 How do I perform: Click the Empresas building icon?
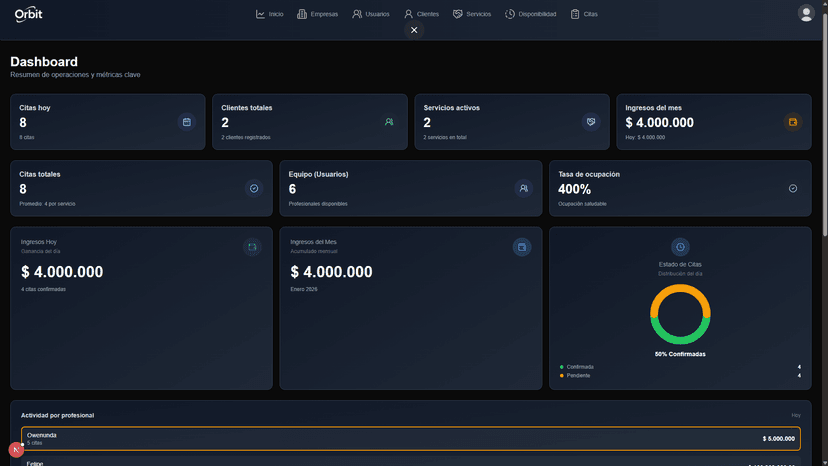coord(302,14)
